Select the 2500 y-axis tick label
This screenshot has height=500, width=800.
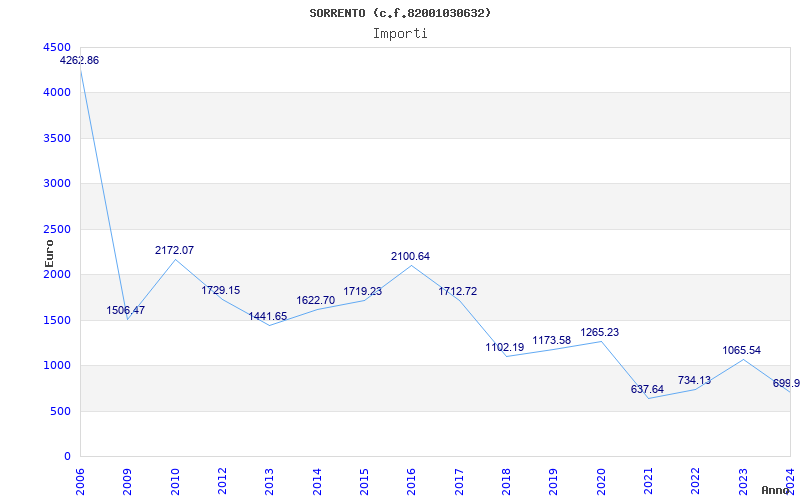tap(57, 230)
